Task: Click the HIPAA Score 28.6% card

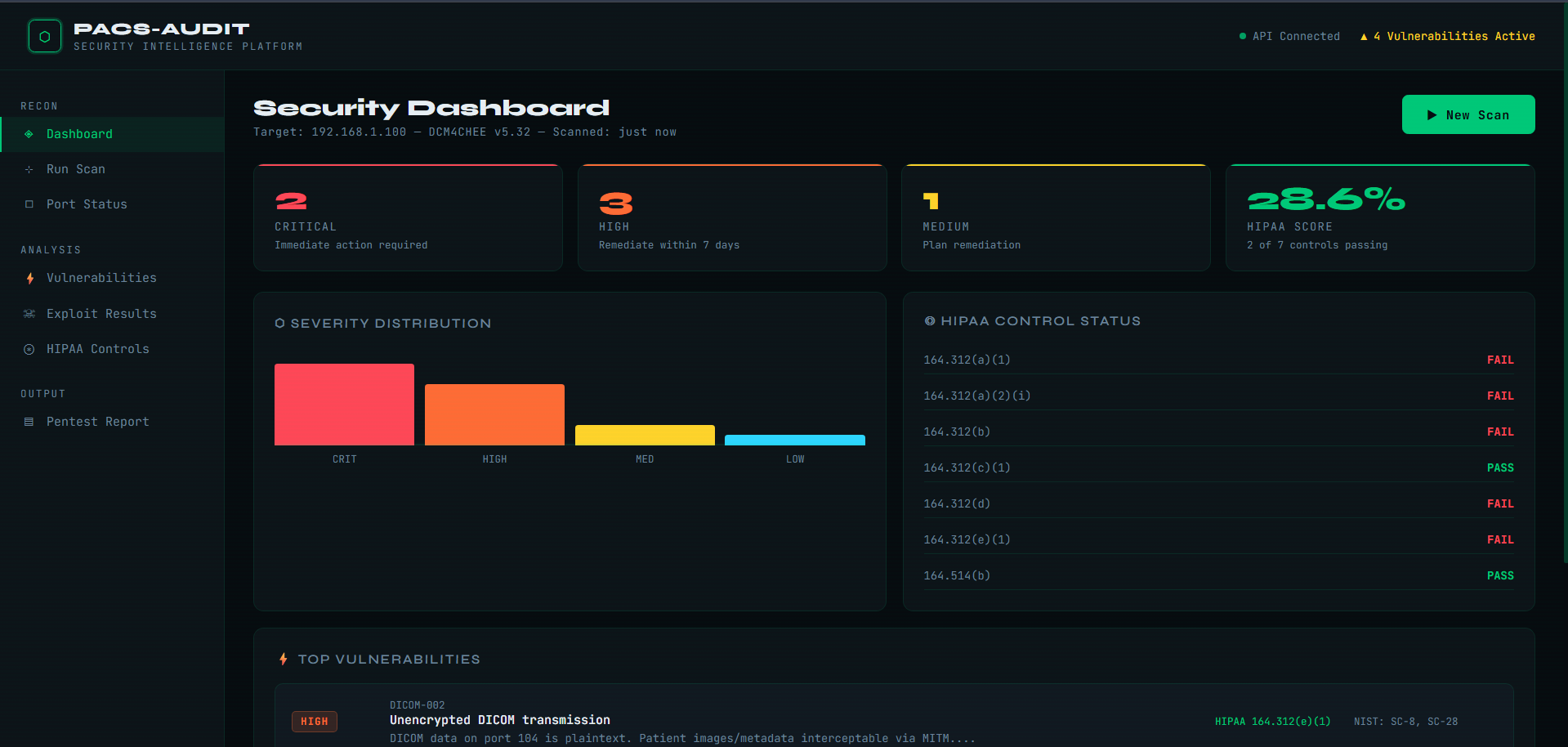Action: coord(1380,217)
